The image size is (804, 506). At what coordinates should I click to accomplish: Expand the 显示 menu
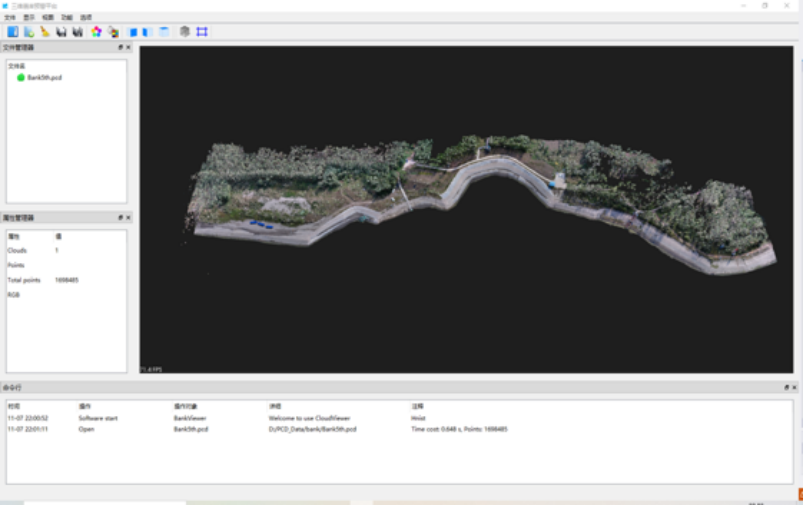(x=29, y=18)
